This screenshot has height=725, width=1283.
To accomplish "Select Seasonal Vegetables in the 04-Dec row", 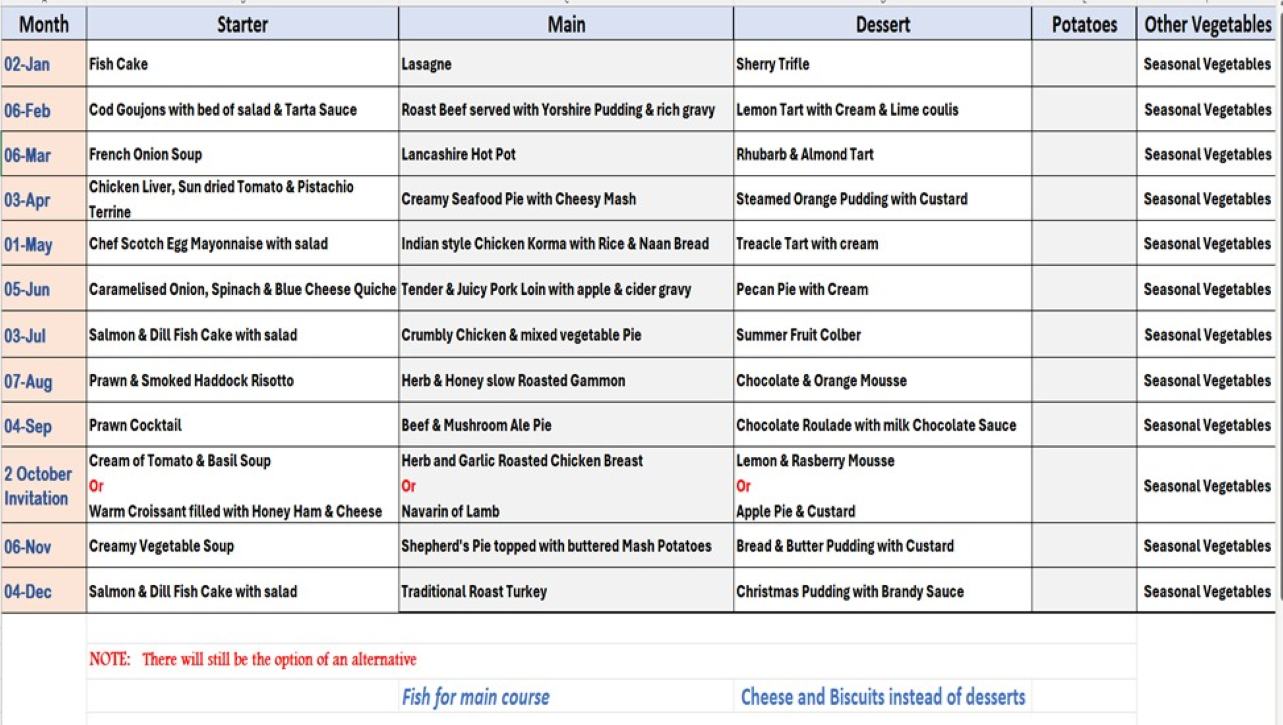I will click(x=1207, y=591).
